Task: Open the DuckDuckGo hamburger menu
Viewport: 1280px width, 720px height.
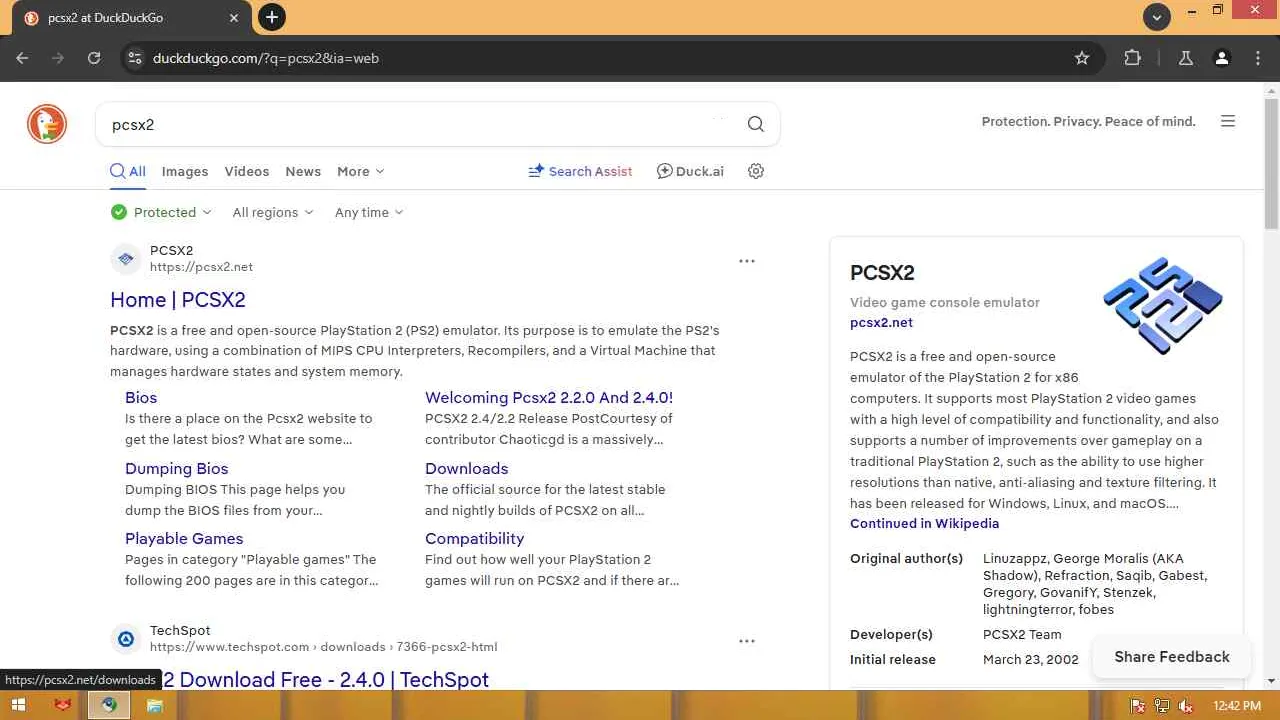Action: pos(1228,121)
